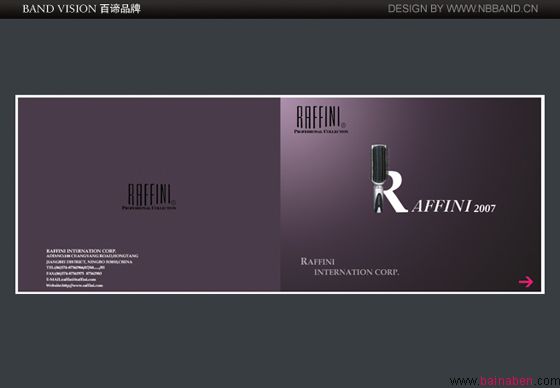Click the RAFFINI logo at front cover top

point(318,117)
